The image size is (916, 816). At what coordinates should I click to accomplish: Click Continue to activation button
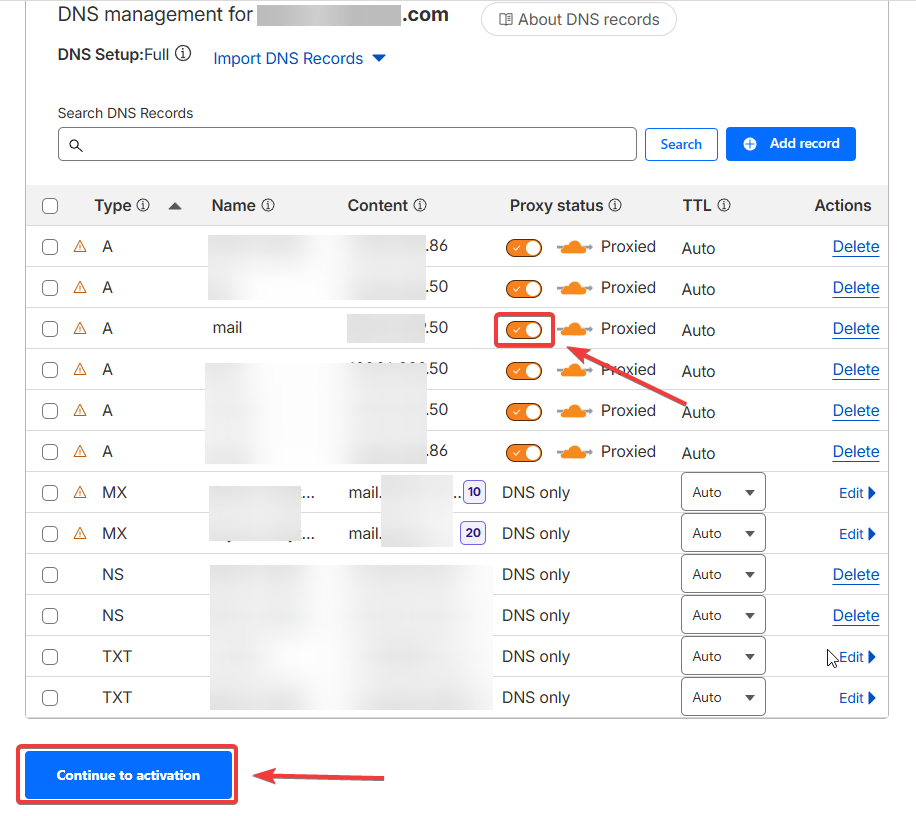pyautogui.click(x=128, y=775)
